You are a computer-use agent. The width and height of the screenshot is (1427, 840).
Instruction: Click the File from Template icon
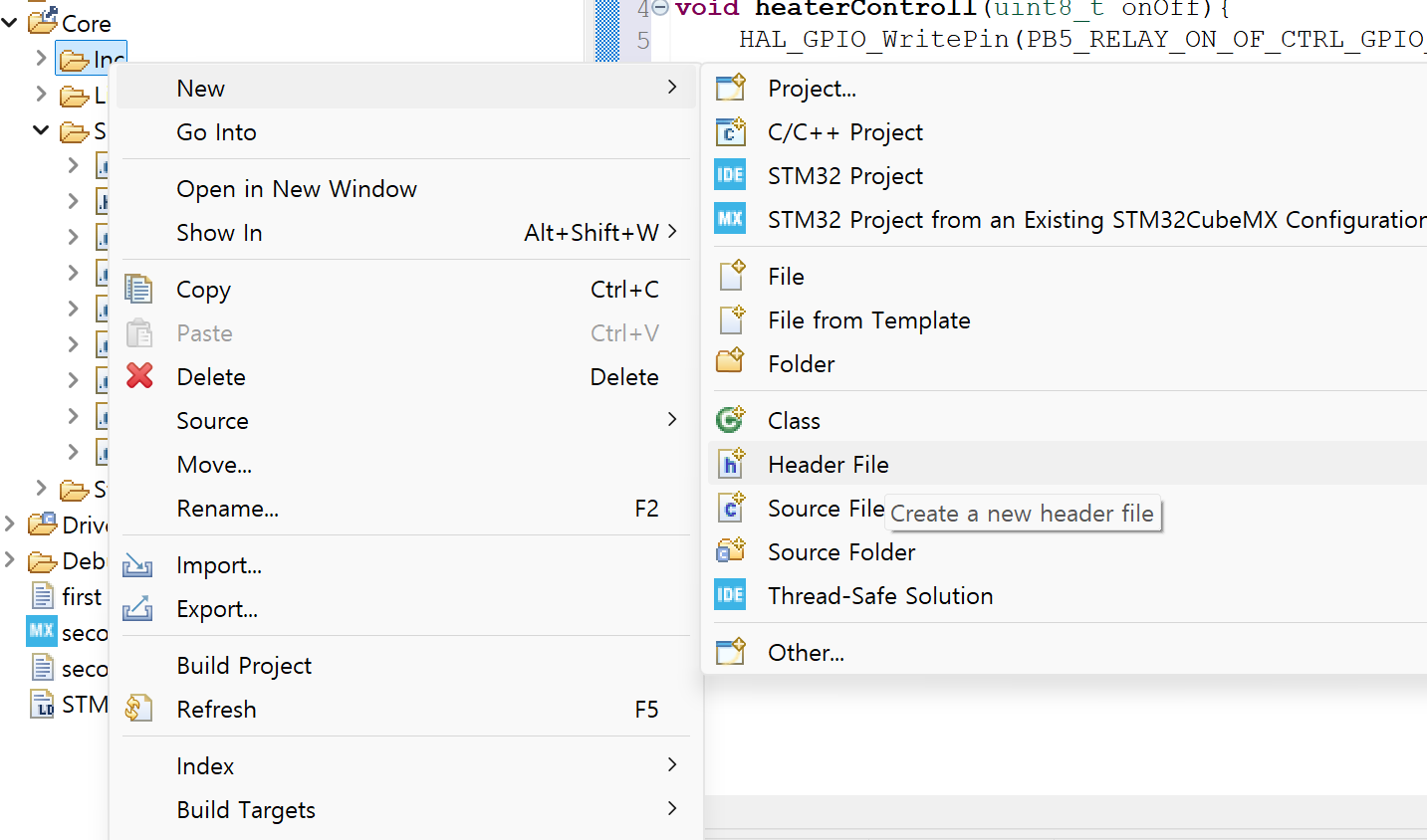coord(732,318)
